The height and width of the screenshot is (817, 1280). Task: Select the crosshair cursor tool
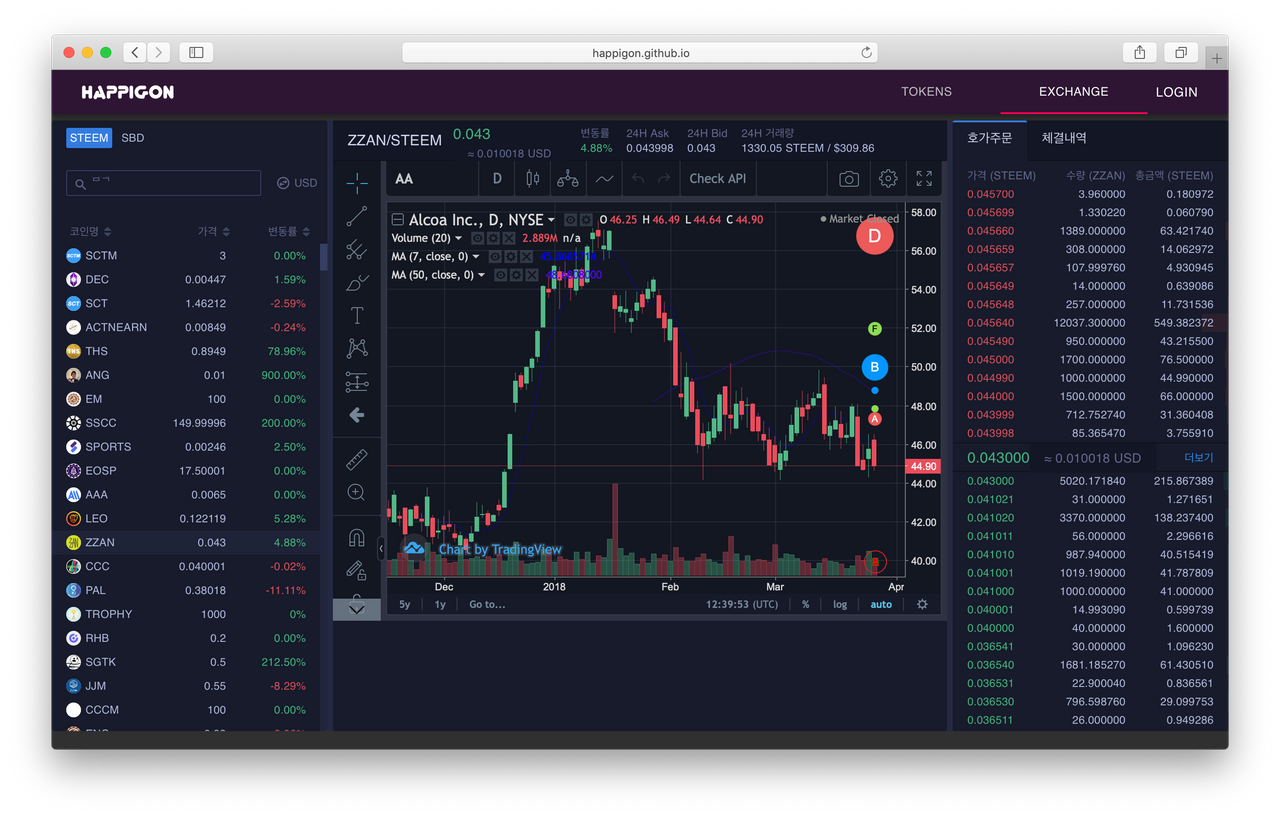pos(357,182)
